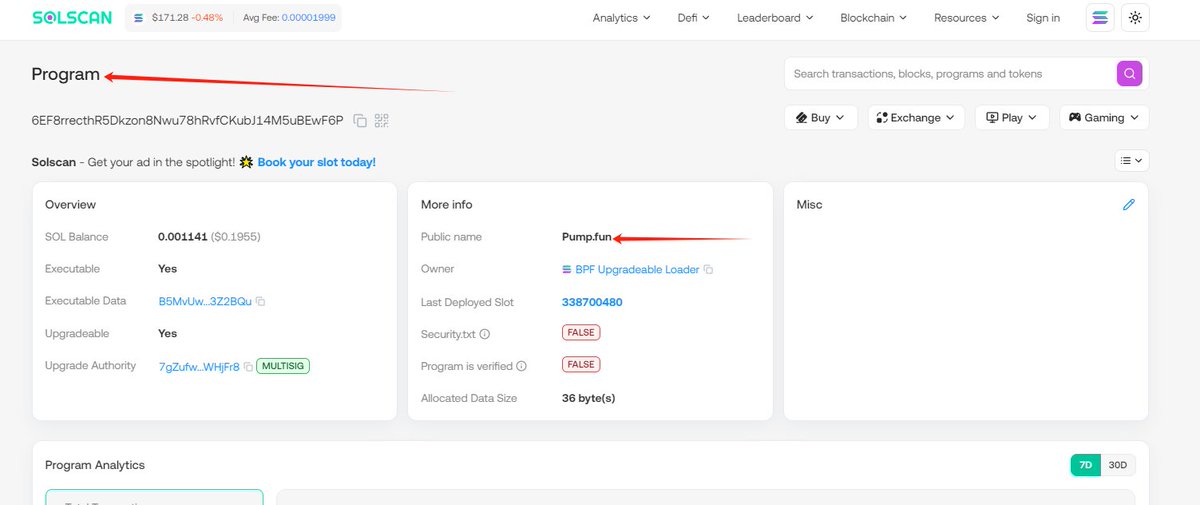Expand the Leaderboard menu
The height and width of the screenshot is (505, 1200).
click(x=775, y=18)
